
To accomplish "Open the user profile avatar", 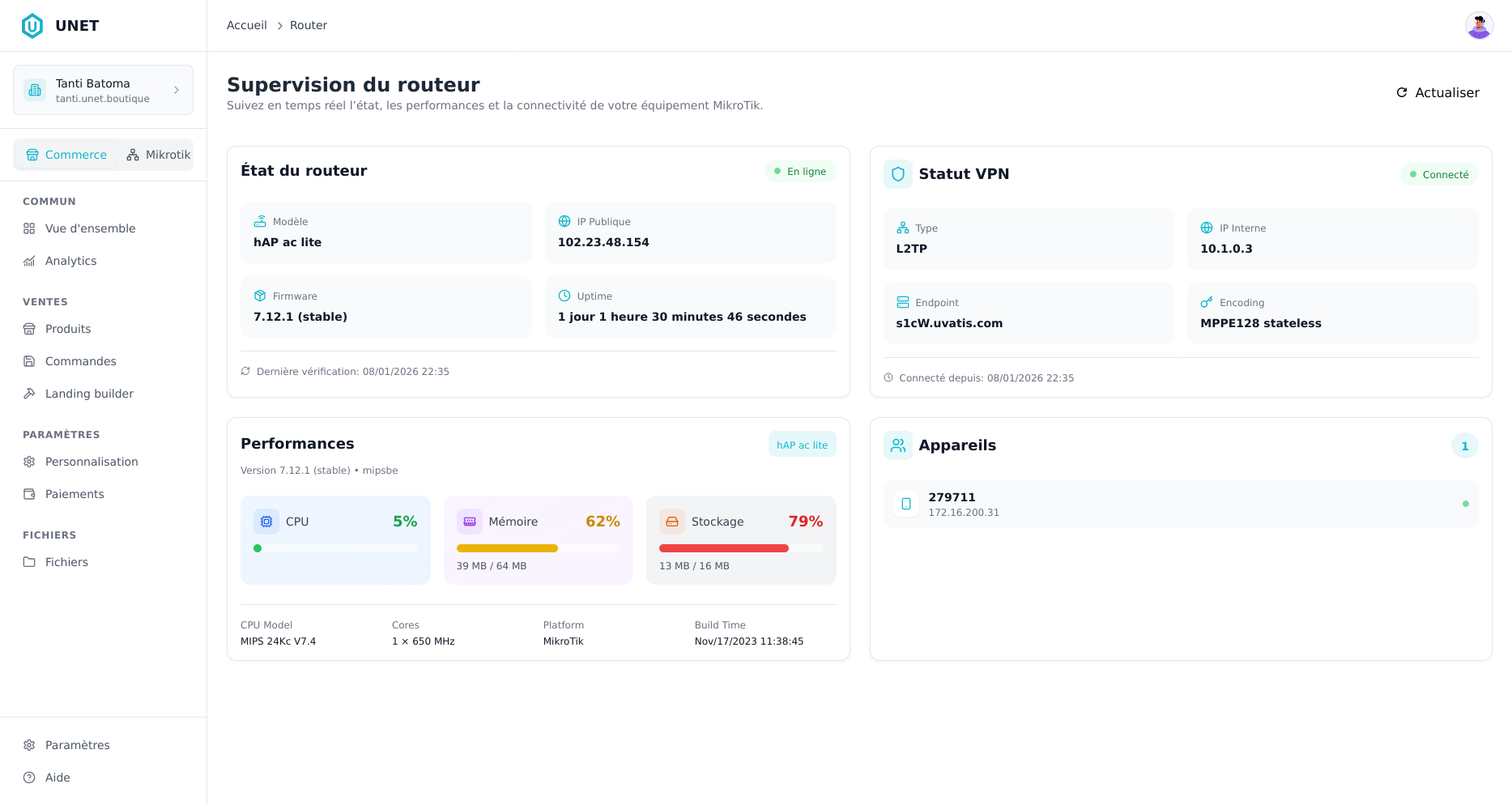I will [x=1480, y=25].
